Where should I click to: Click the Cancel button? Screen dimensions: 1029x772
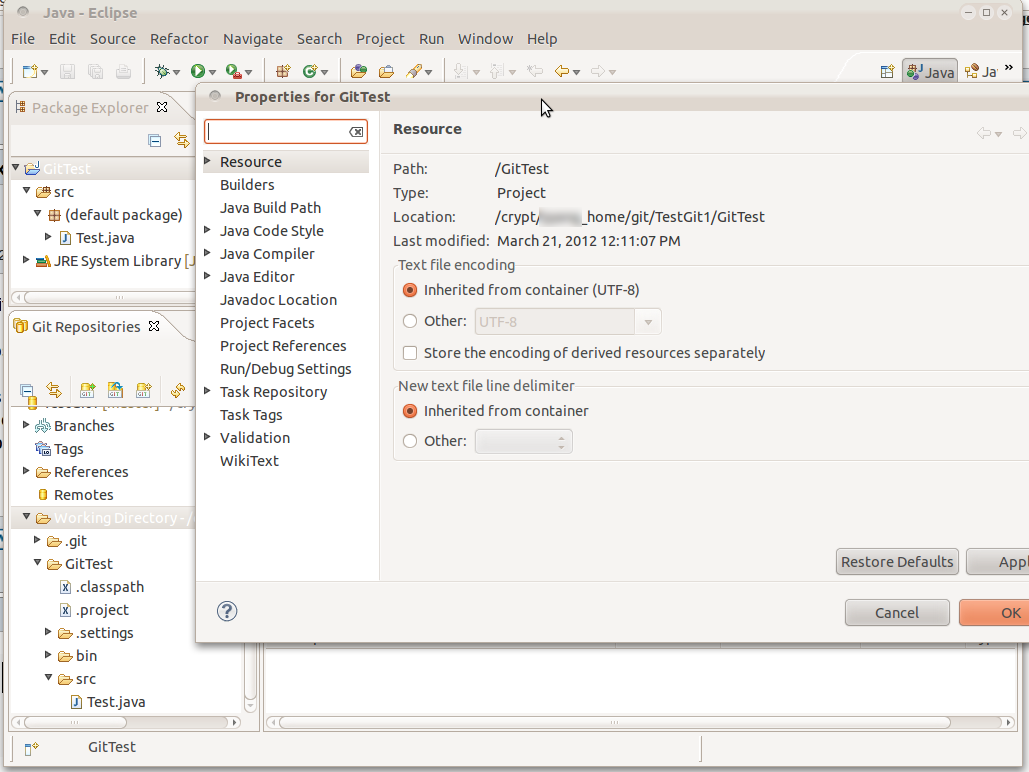pos(897,612)
